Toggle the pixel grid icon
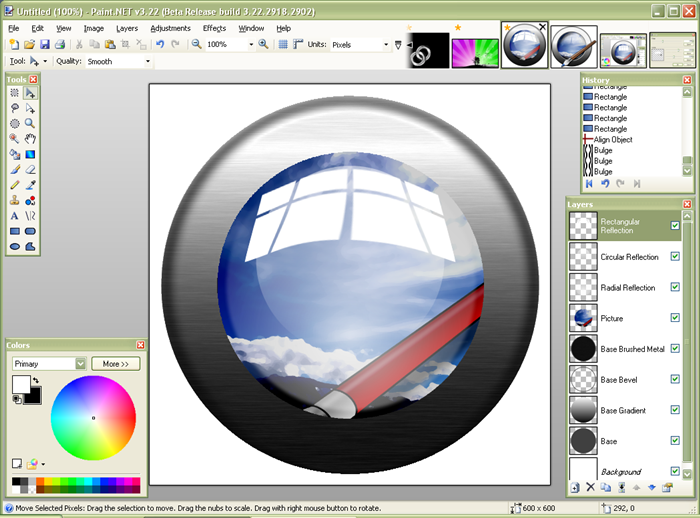The width and height of the screenshot is (700, 518). click(x=283, y=44)
